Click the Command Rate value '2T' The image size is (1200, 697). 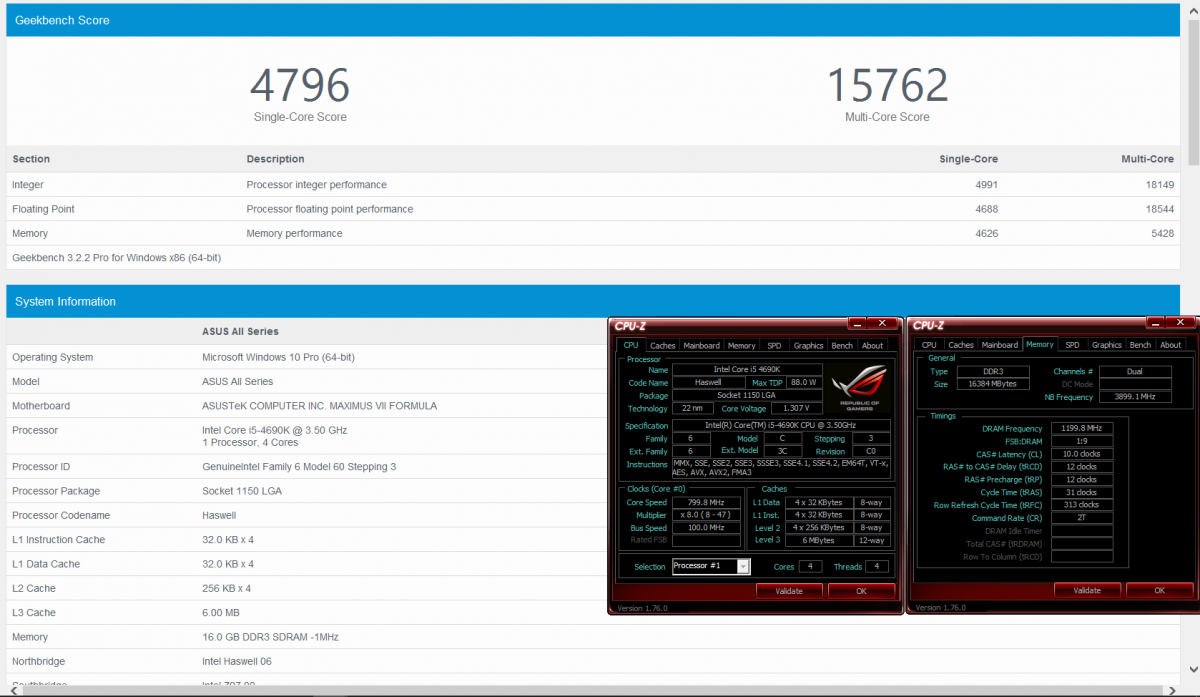point(1081,518)
